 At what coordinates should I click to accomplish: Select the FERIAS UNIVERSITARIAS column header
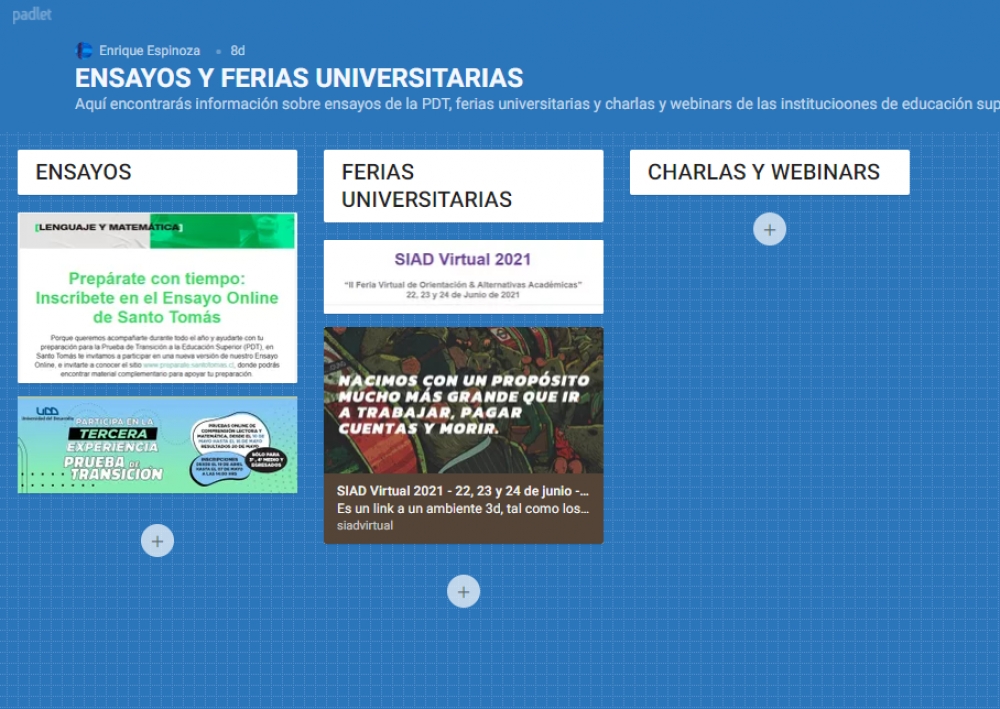464,186
